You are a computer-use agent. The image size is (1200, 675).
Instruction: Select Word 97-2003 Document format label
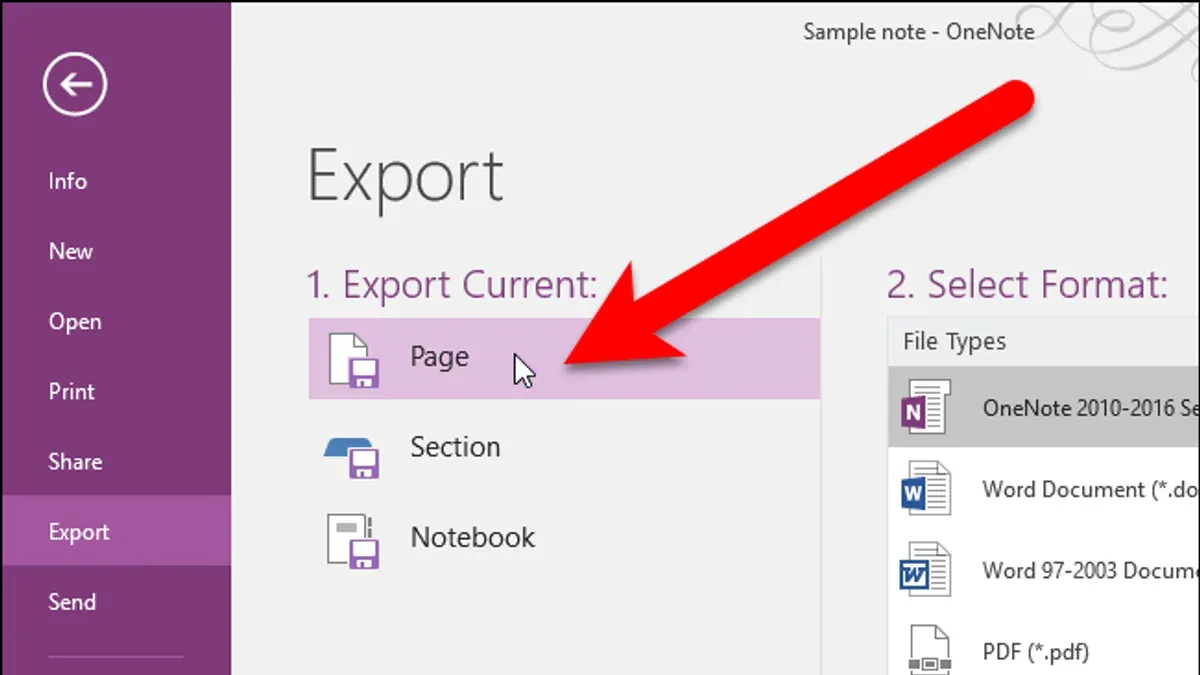1091,570
